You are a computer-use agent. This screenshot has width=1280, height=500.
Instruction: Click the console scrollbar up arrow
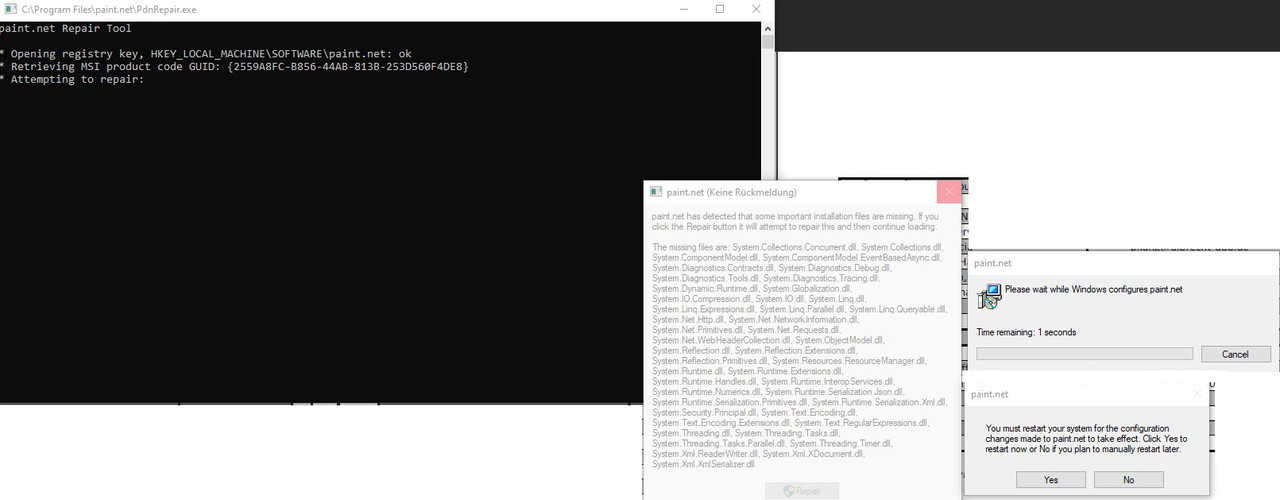point(768,27)
